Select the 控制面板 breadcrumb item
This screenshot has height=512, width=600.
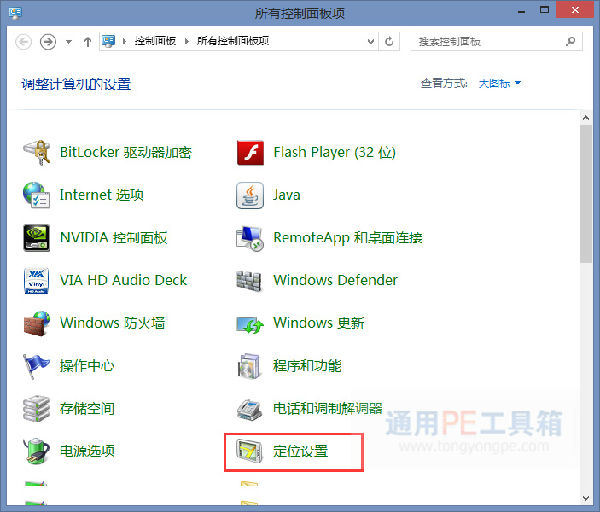[x=155, y=41]
